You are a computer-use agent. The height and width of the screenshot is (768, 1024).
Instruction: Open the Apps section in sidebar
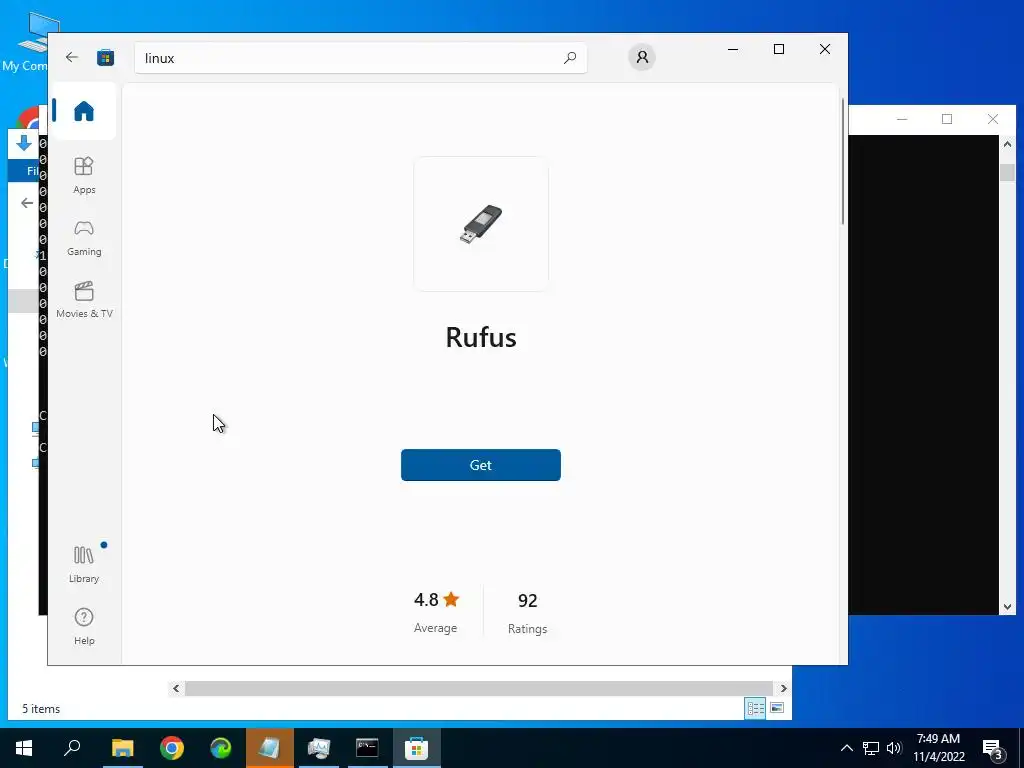pos(84,176)
